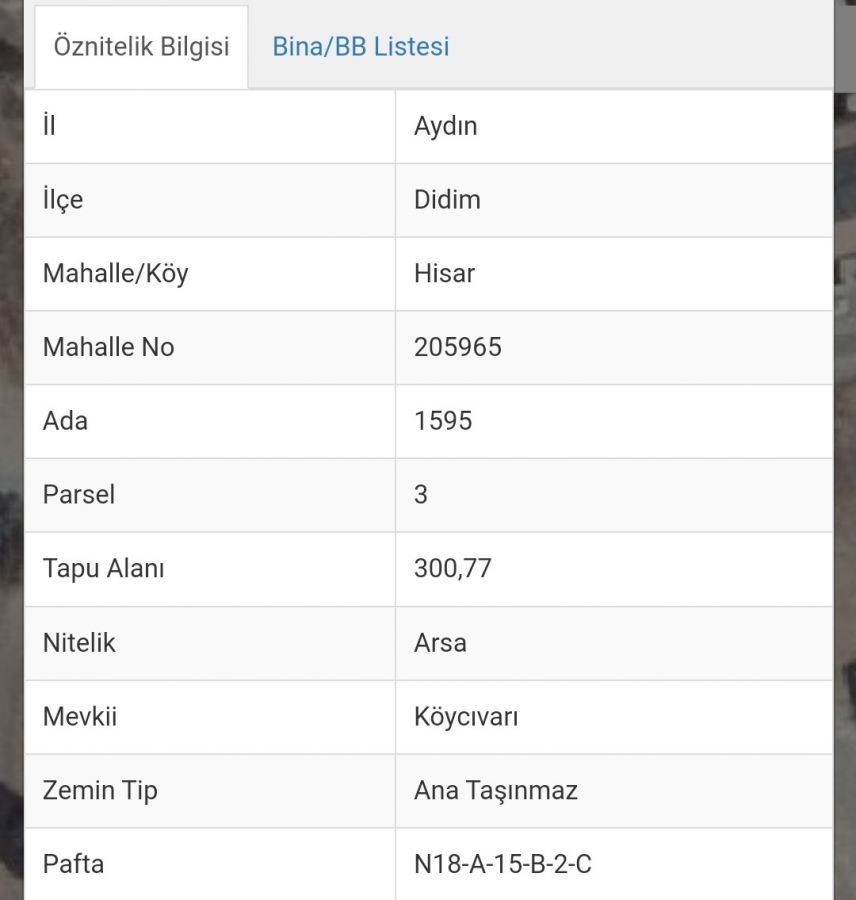Click the Nitelik label cell
Viewport: 856px width, 900px height.
(x=210, y=643)
